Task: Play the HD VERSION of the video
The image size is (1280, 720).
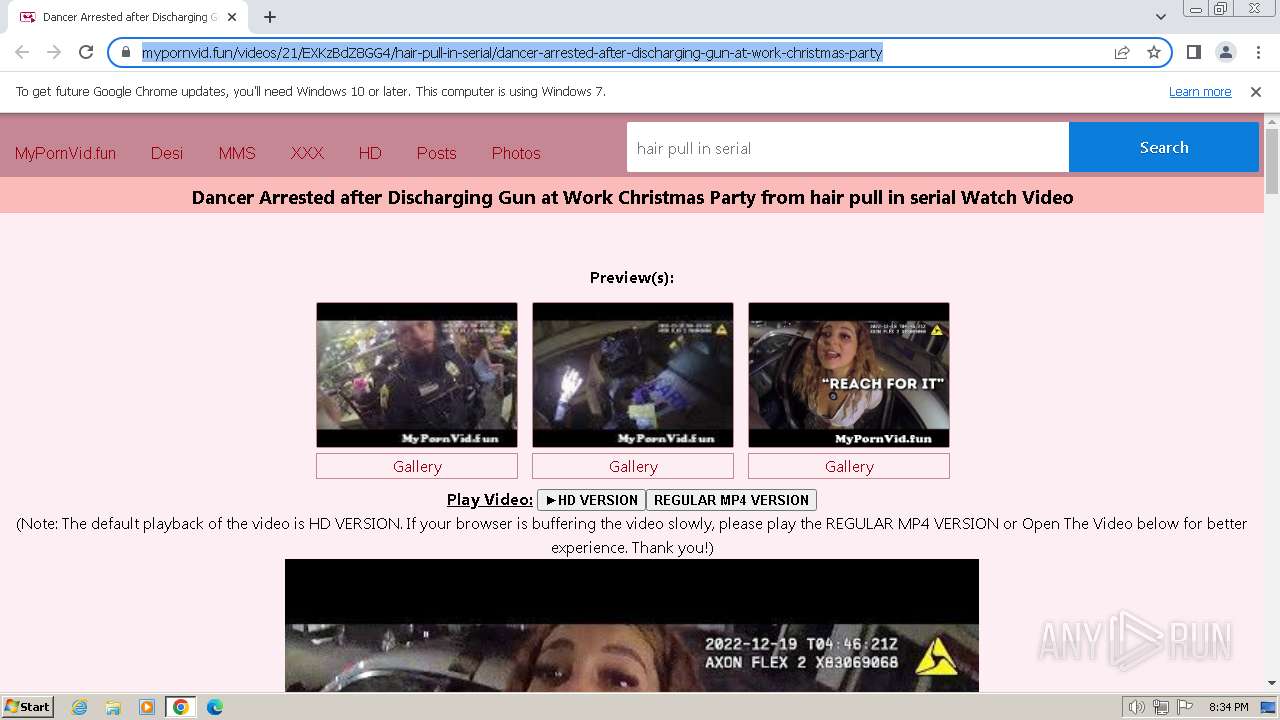Action: click(x=591, y=500)
